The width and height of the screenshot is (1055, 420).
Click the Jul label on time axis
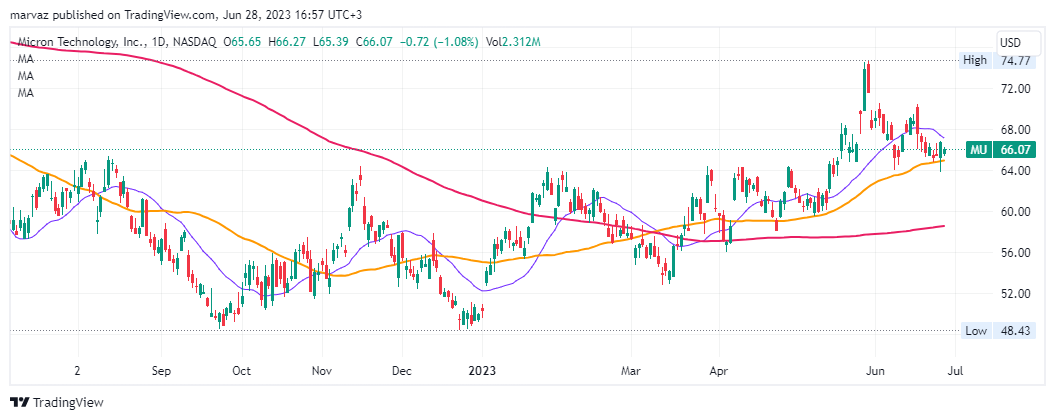955,371
